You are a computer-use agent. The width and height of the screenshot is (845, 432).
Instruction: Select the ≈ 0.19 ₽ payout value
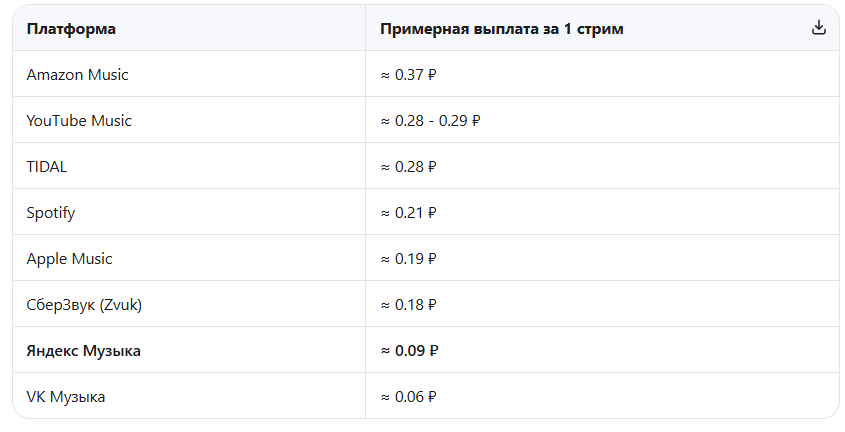click(x=408, y=259)
